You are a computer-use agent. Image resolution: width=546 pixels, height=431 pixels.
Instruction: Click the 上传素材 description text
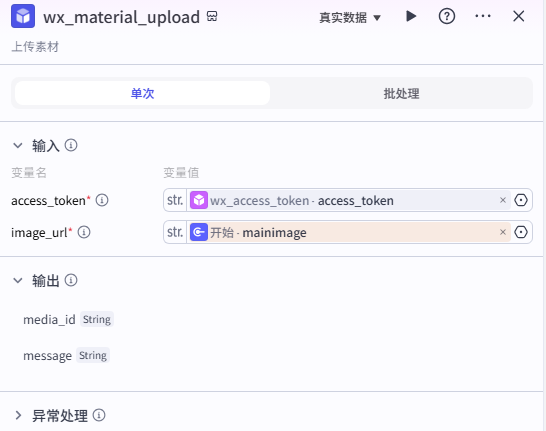pyautogui.click(x=35, y=47)
